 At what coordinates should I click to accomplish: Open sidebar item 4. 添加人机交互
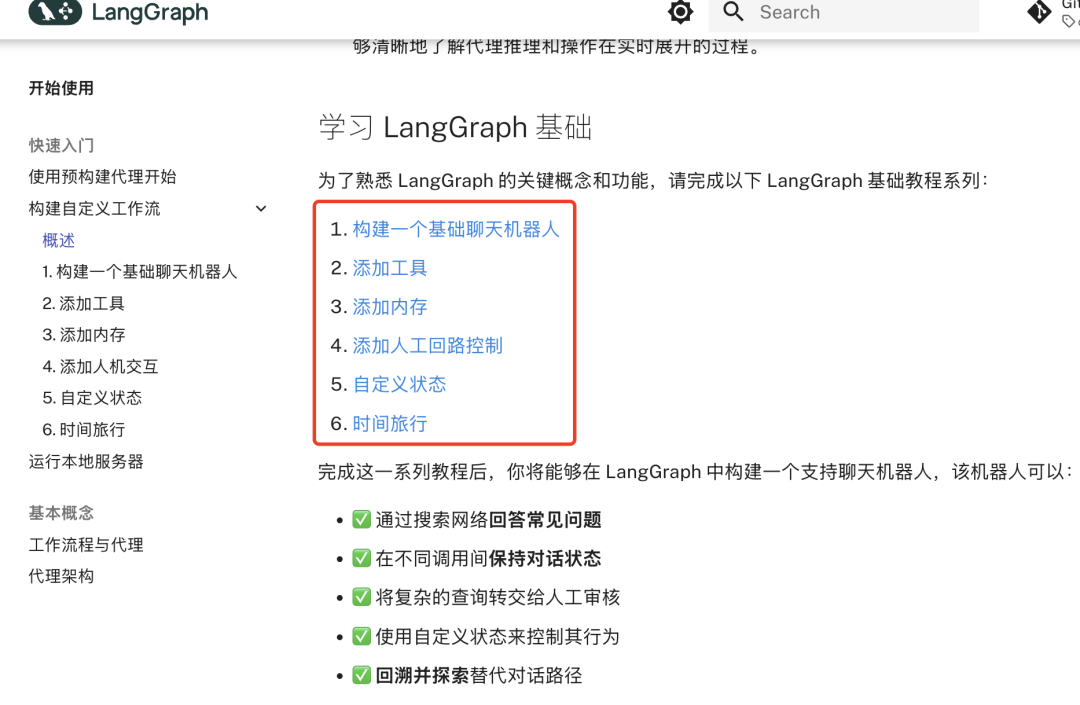point(101,367)
